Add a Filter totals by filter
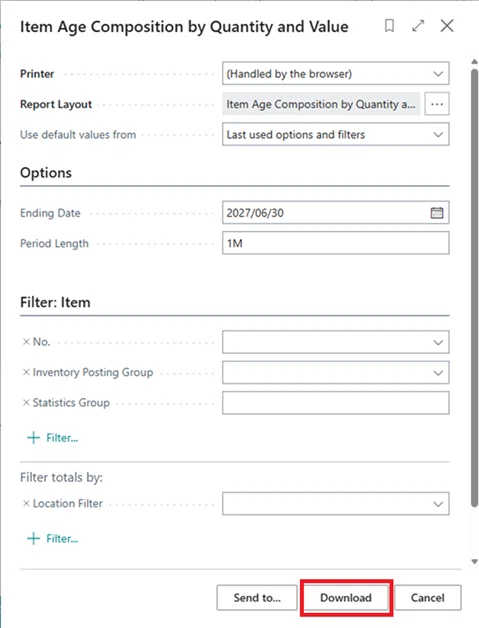 pyautogui.click(x=52, y=539)
